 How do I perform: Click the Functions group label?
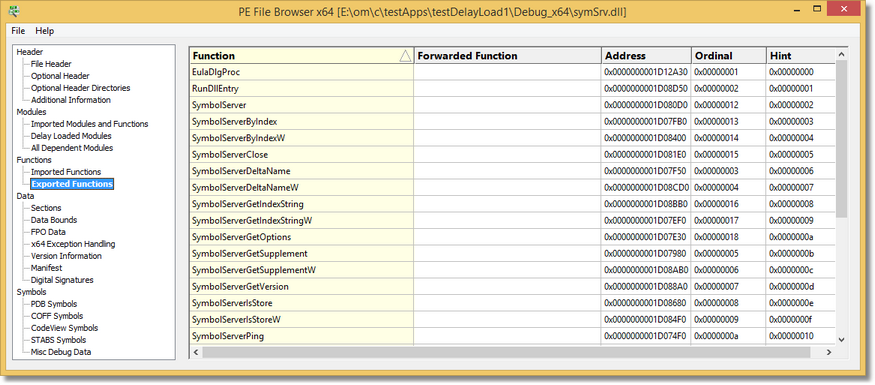(x=34, y=160)
